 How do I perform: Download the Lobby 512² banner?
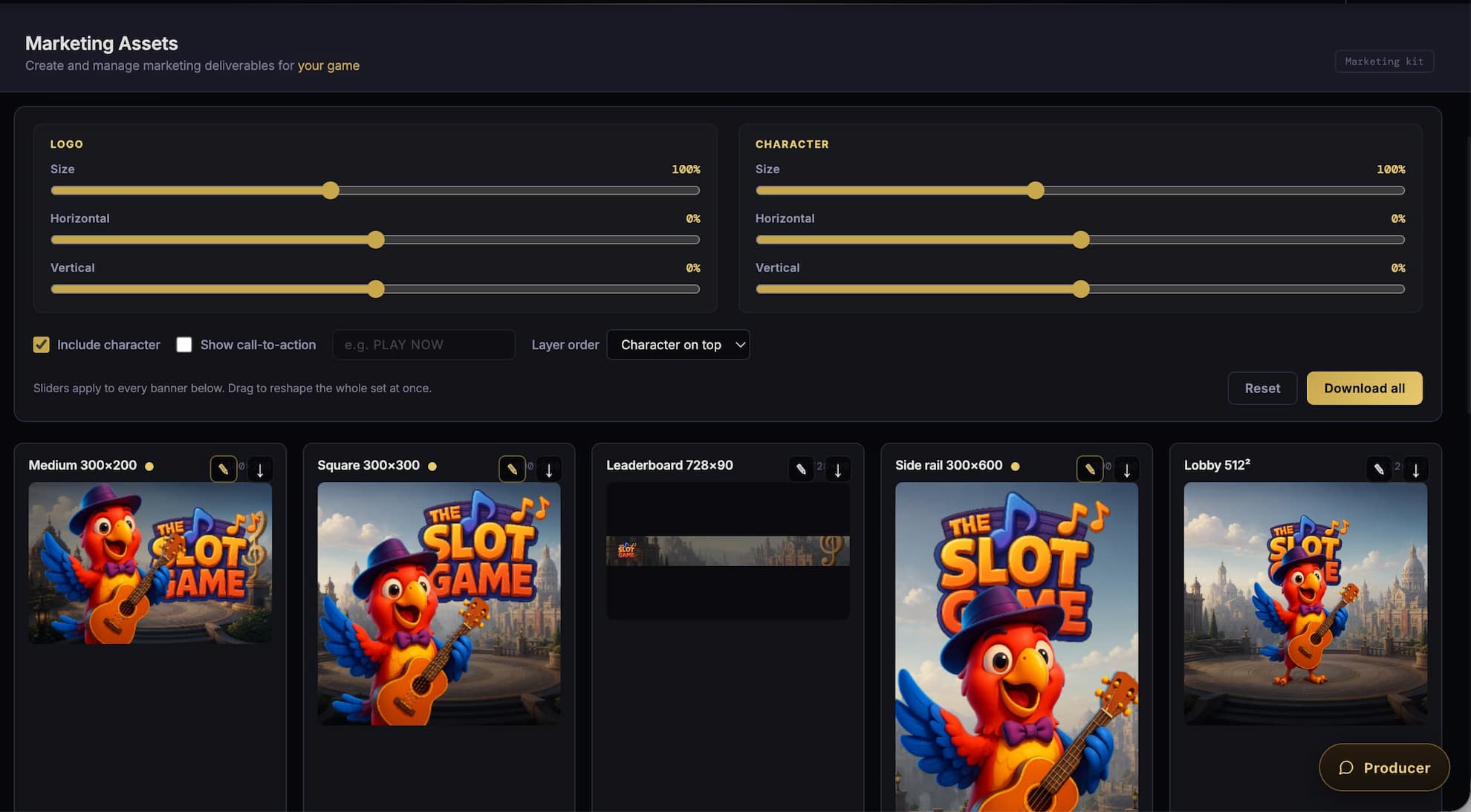[x=1416, y=470]
